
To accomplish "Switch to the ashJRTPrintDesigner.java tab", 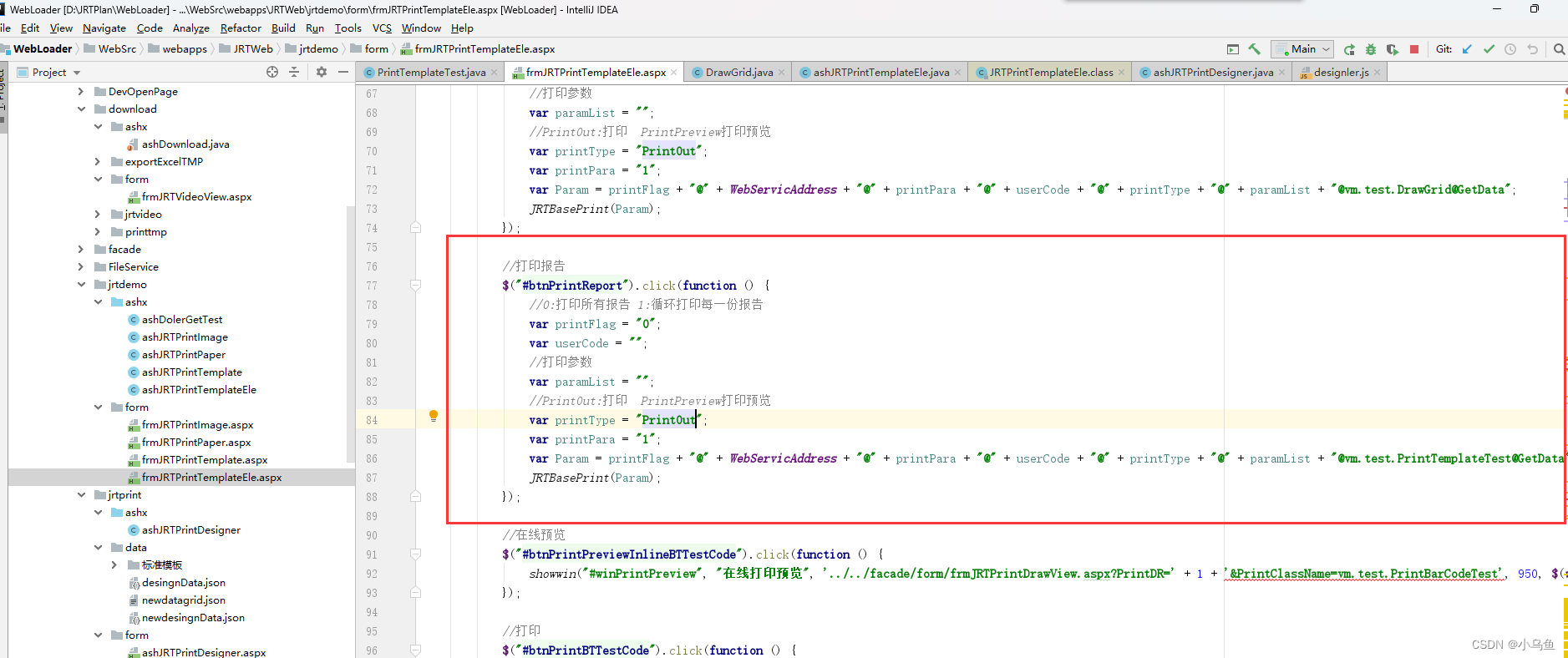I will coord(1213,73).
